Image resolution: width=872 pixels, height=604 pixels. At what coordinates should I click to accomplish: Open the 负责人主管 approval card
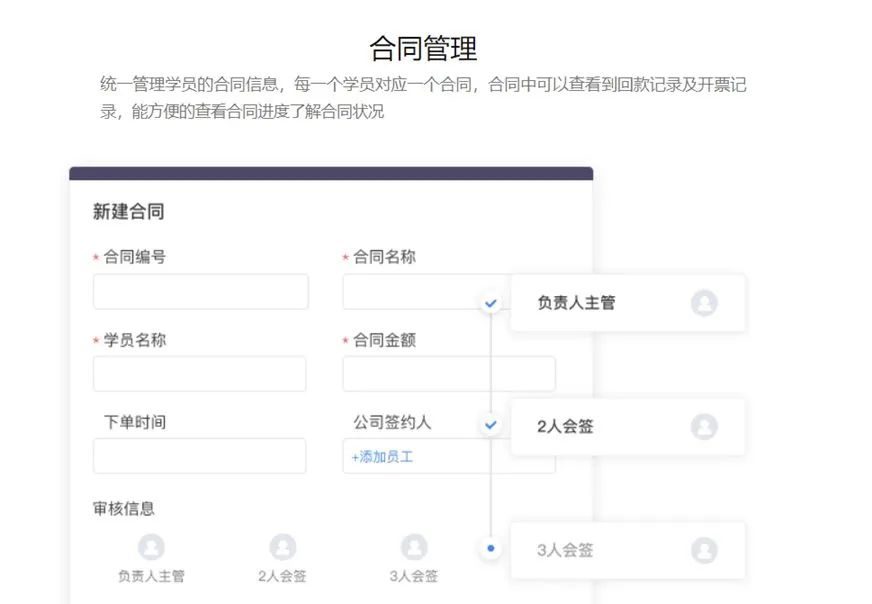[628, 303]
